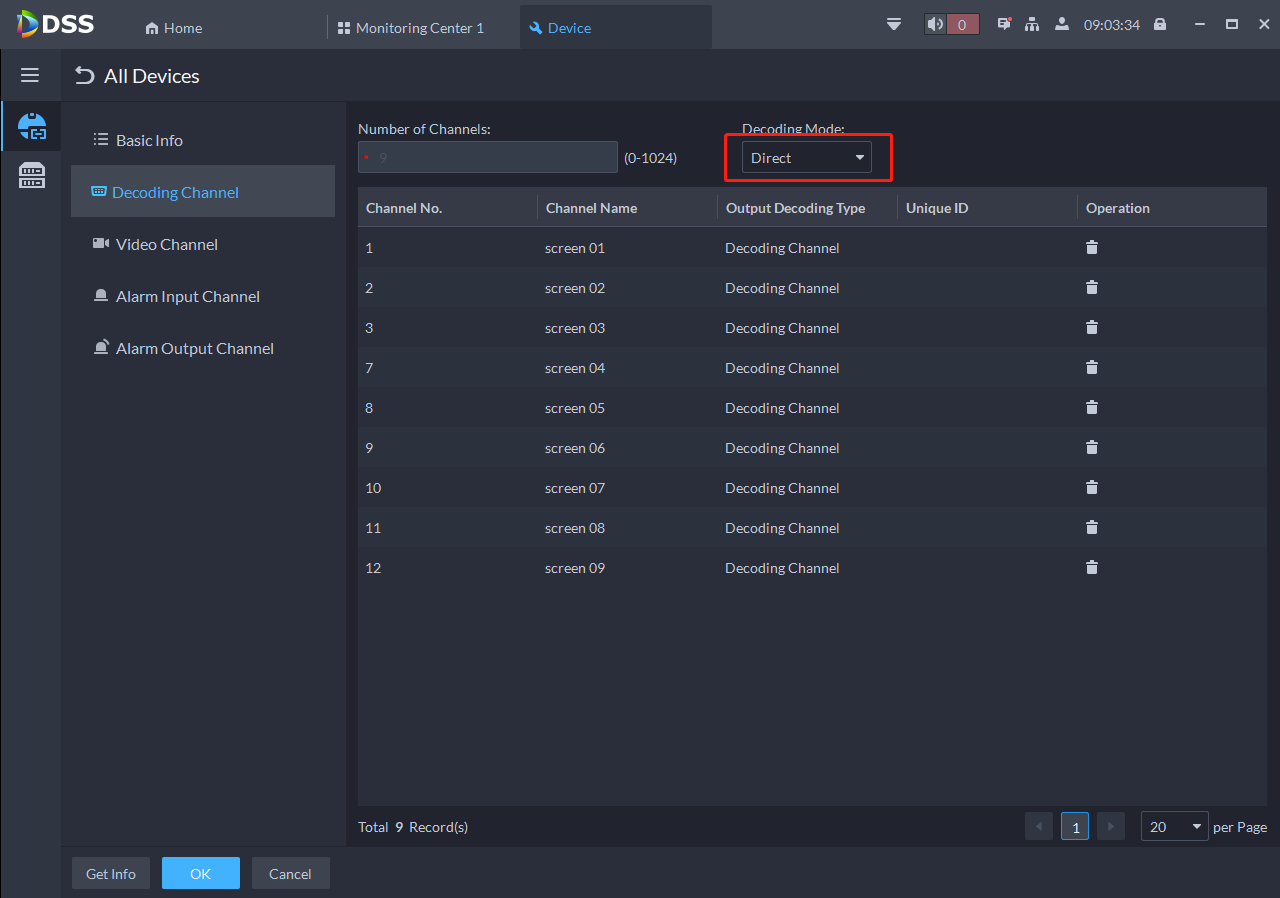This screenshot has width=1280, height=898.
Task: Select channel number 10 cell
Action: coord(373,488)
